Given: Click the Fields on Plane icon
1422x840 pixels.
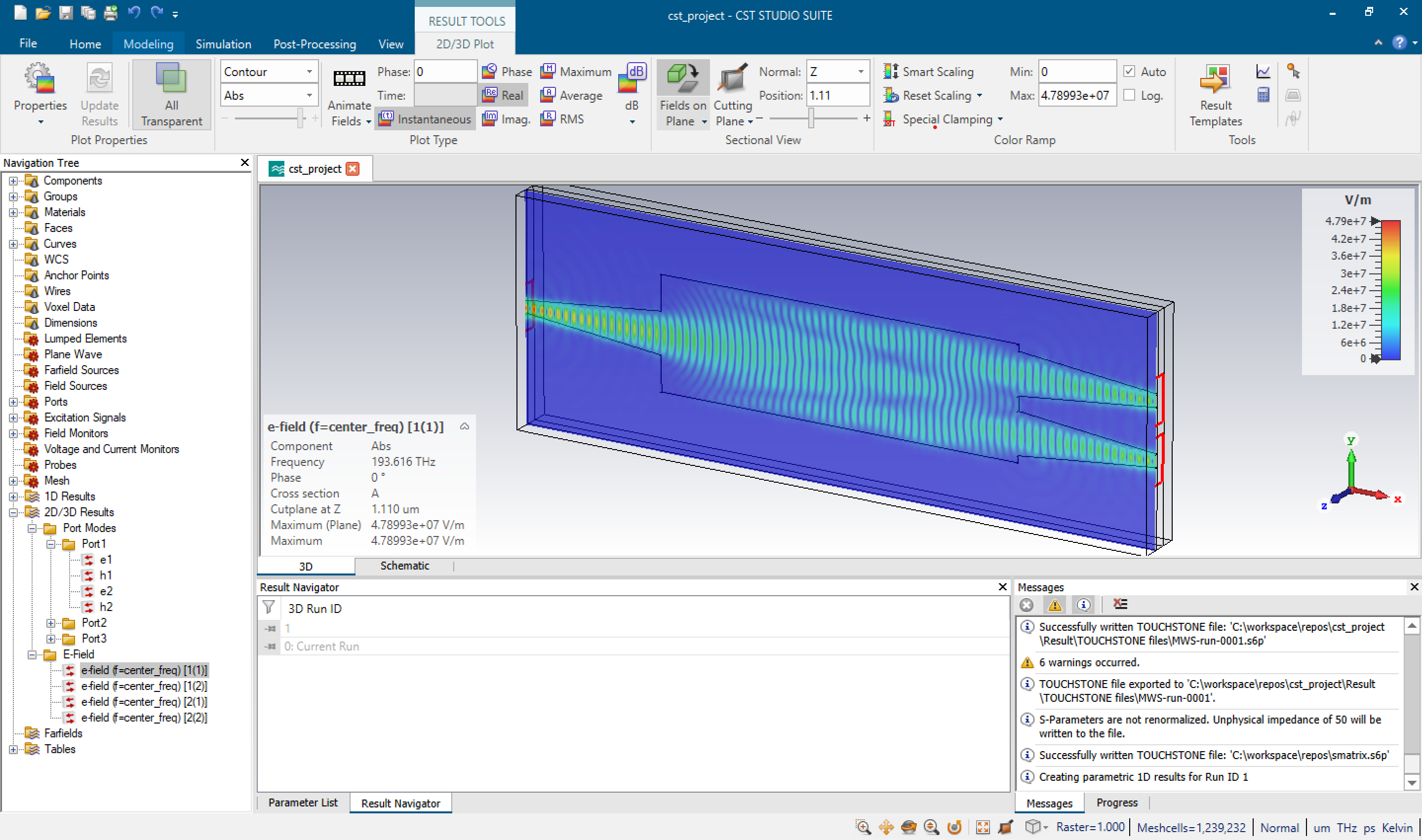Looking at the screenshot, I should click(682, 78).
